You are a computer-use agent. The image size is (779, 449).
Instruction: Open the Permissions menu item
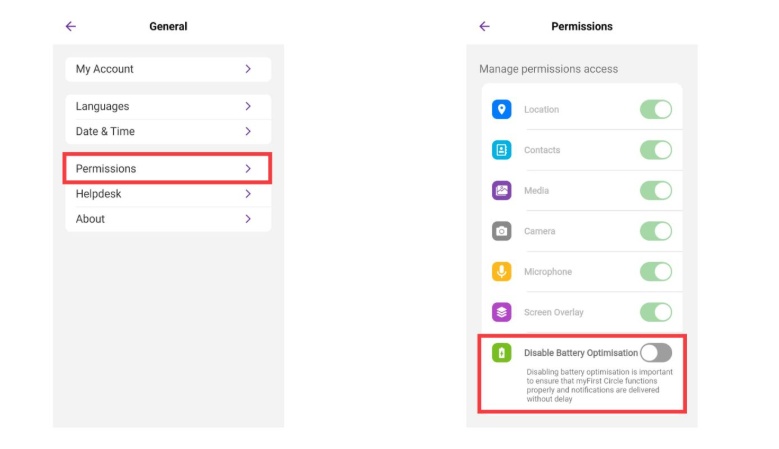167,169
